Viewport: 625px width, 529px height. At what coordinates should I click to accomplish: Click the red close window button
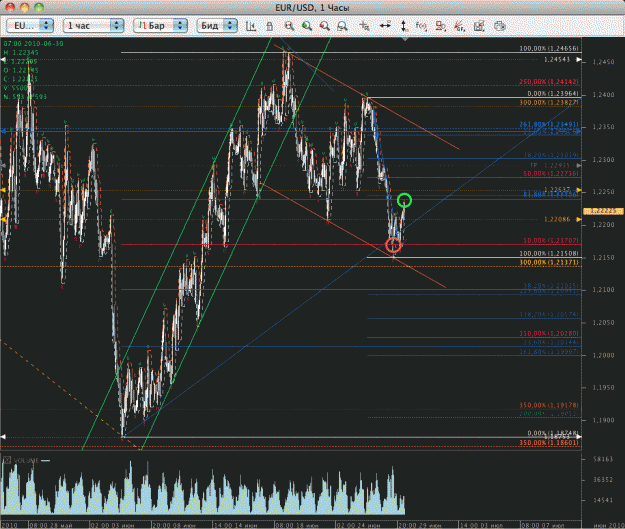click(x=10, y=8)
